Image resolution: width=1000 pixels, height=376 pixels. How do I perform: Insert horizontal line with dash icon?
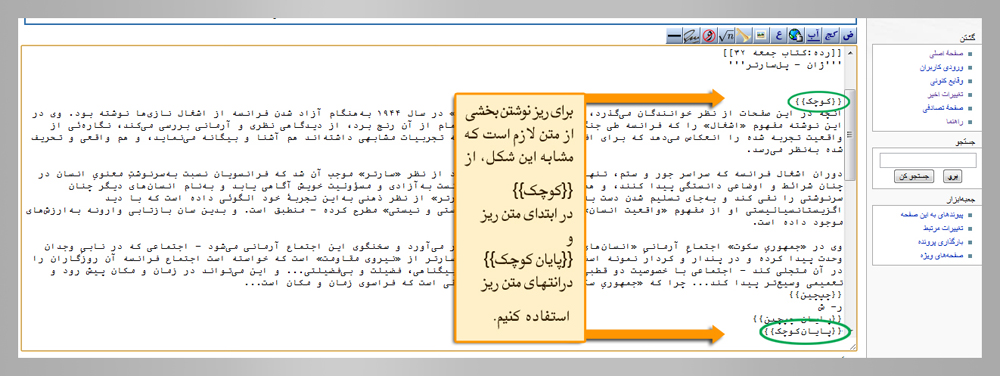674,35
